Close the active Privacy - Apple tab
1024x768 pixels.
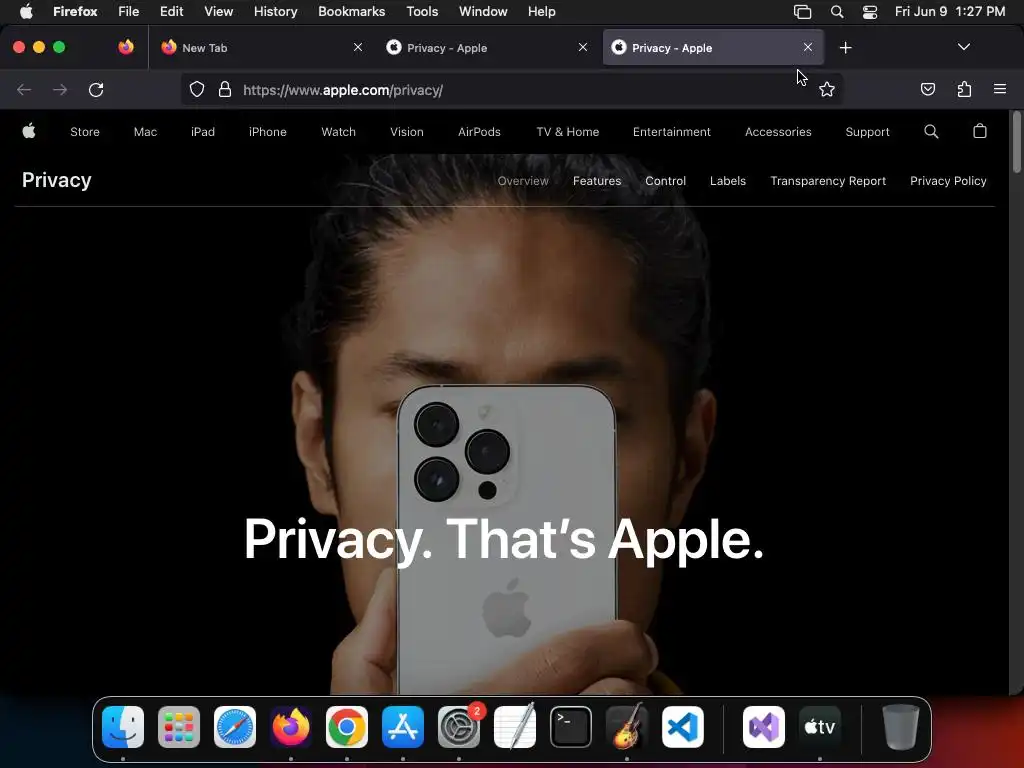[x=808, y=47]
